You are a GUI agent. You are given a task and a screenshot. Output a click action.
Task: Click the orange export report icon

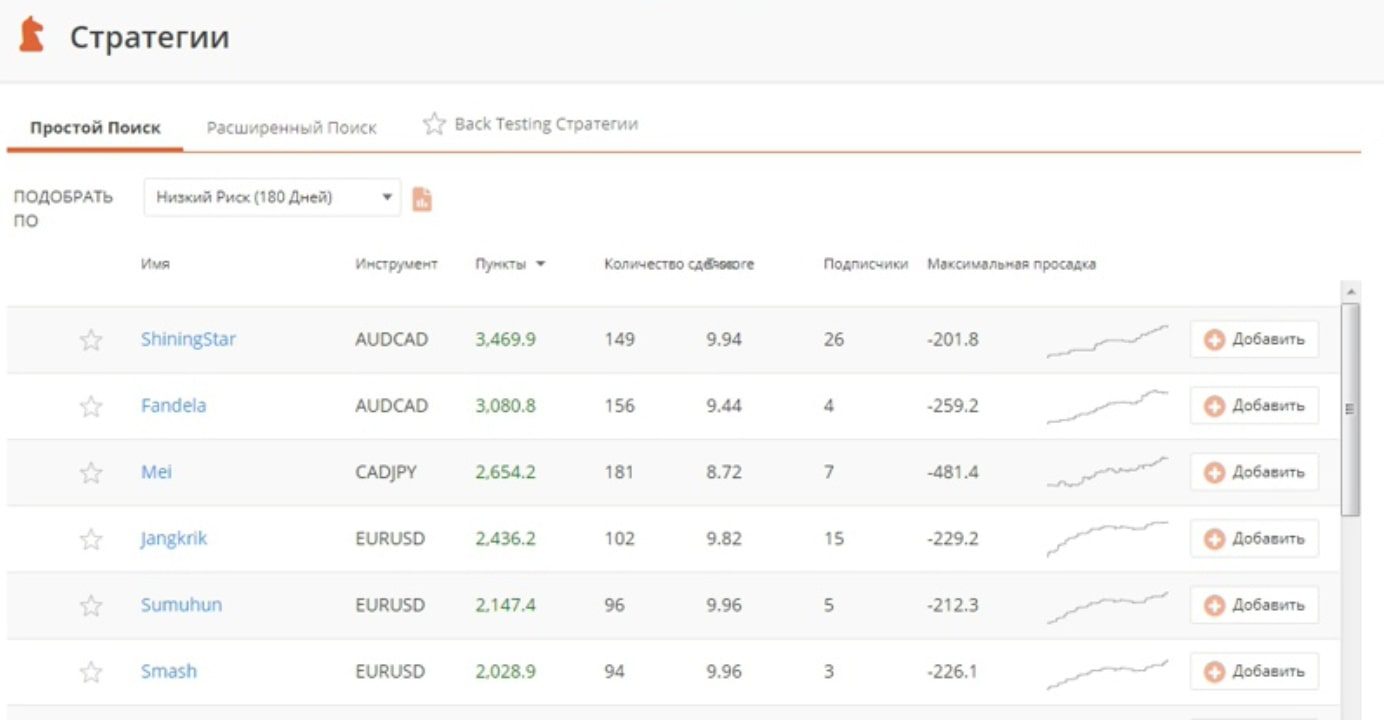[x=422, y=198]
